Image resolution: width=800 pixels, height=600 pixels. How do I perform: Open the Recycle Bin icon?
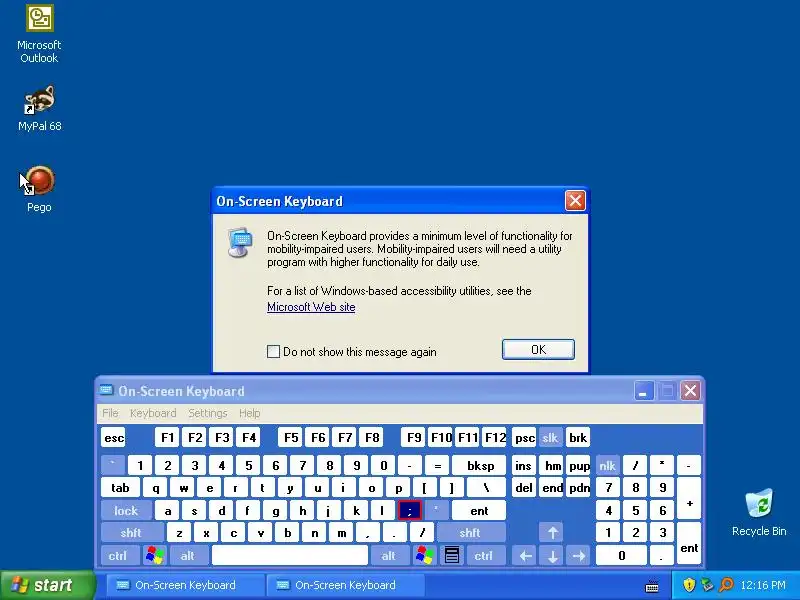point(759,513)
